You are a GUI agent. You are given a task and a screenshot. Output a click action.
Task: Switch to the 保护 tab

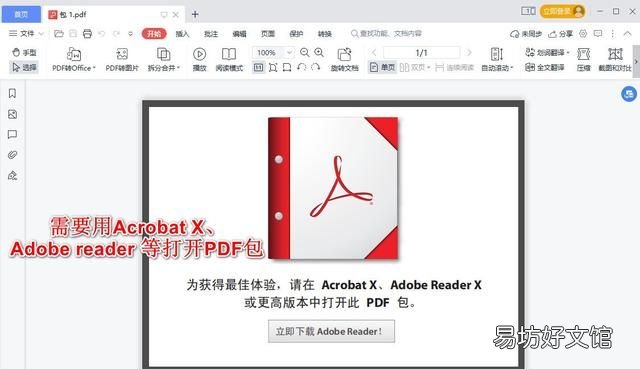pos(296,33)
